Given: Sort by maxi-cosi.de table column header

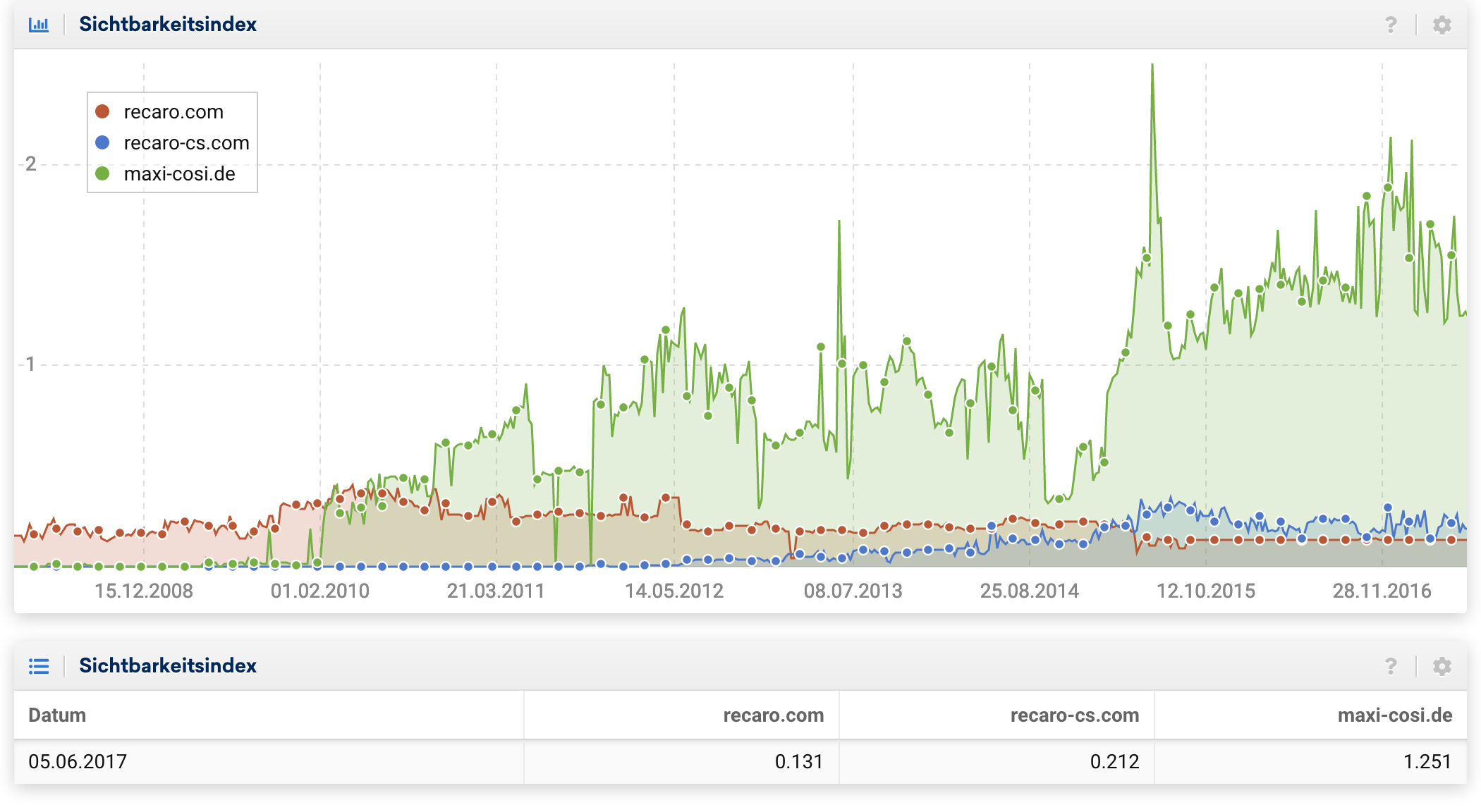Looking at the screenshot, I should (1394, 715).
